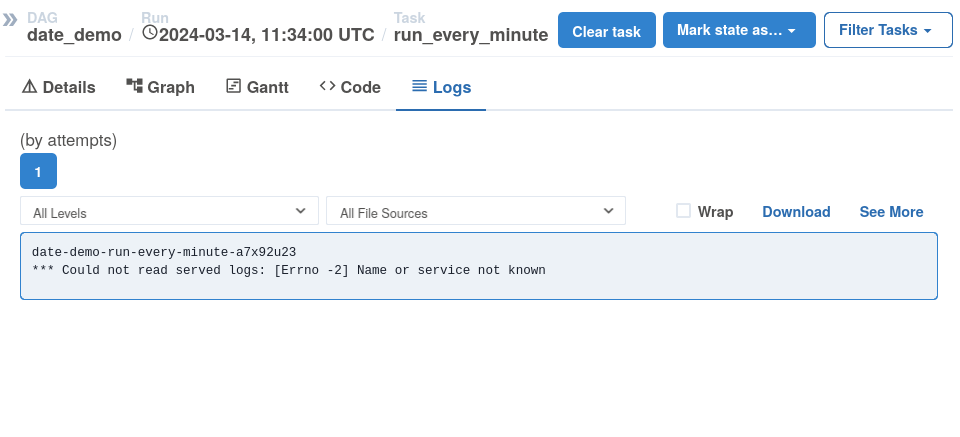960x437 pixels.
Task: Click the See More link
Action: point(891,212)
